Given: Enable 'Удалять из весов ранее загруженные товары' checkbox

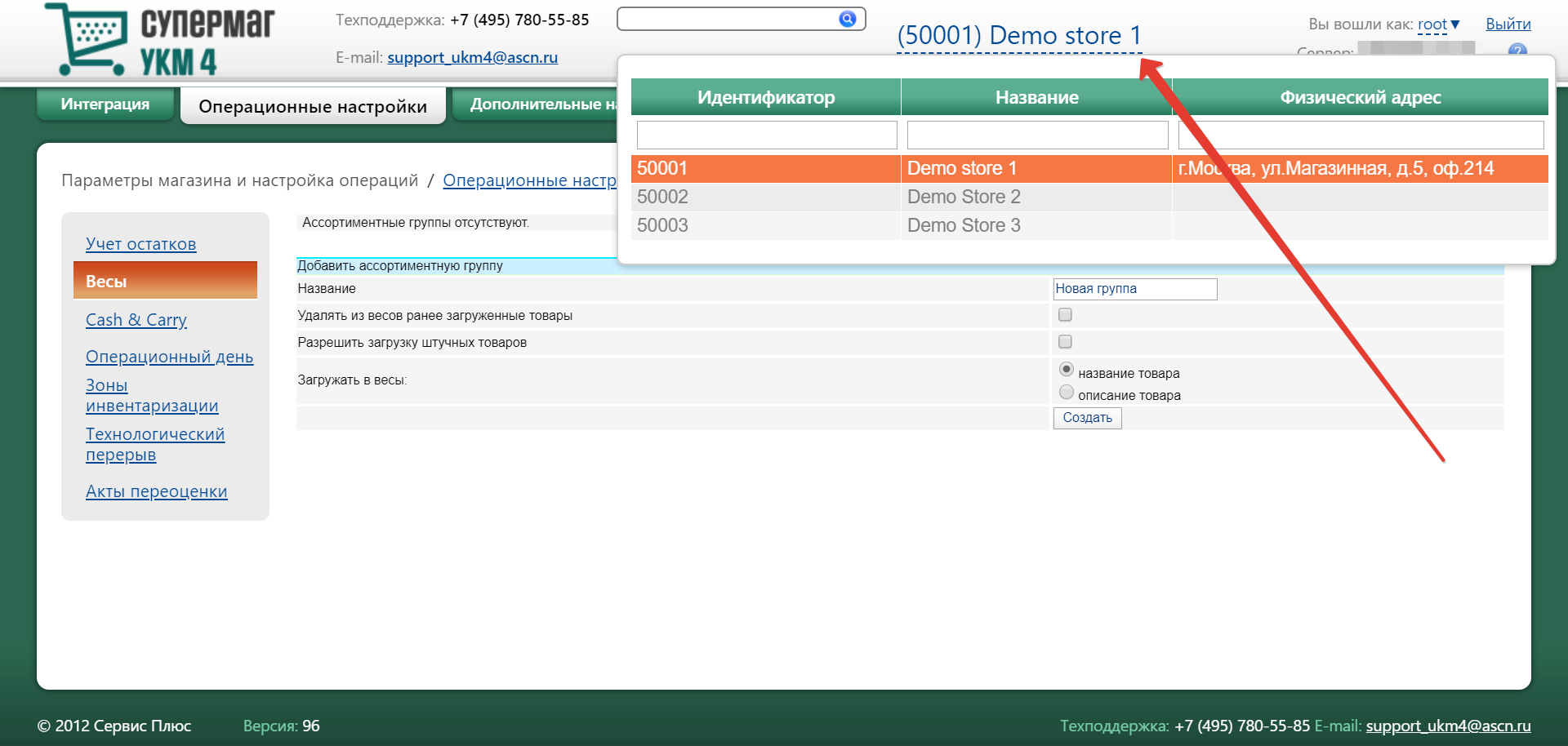Looking at the screenshot, I should 1065,315.
